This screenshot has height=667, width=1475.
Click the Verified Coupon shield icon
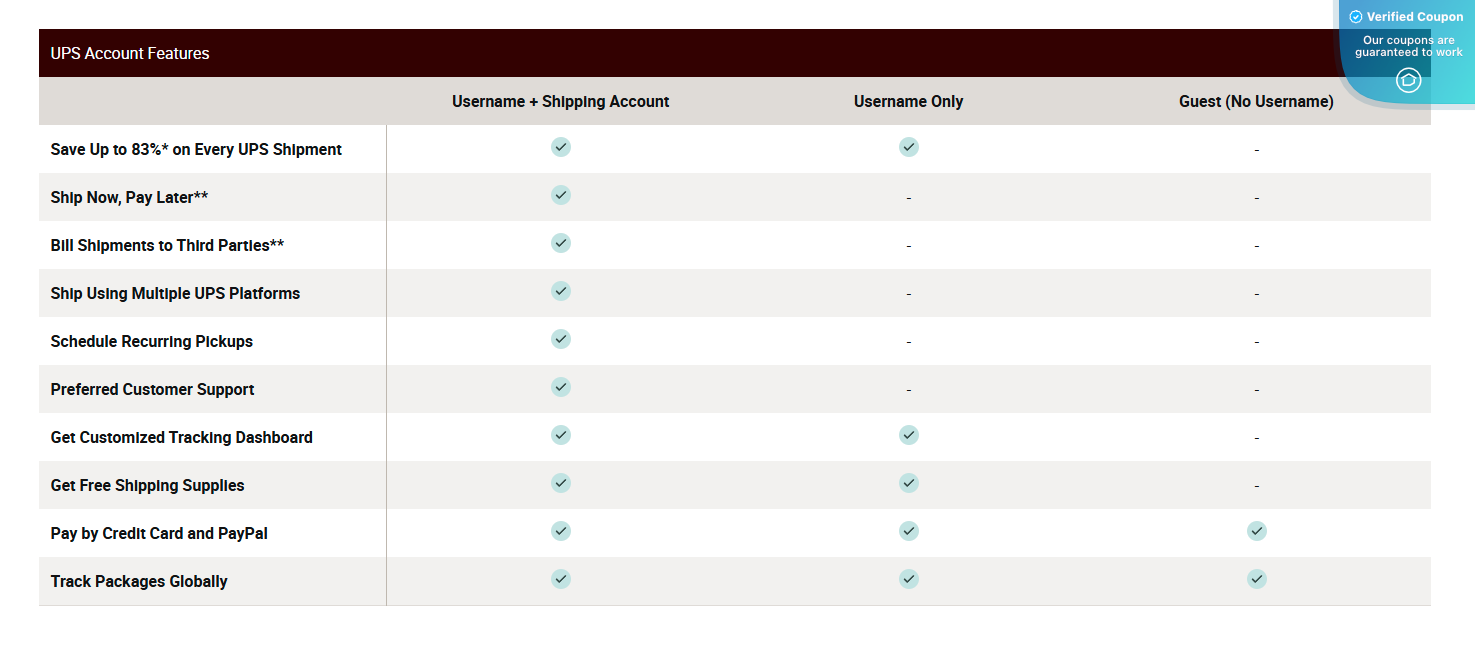click(1408, 80)
